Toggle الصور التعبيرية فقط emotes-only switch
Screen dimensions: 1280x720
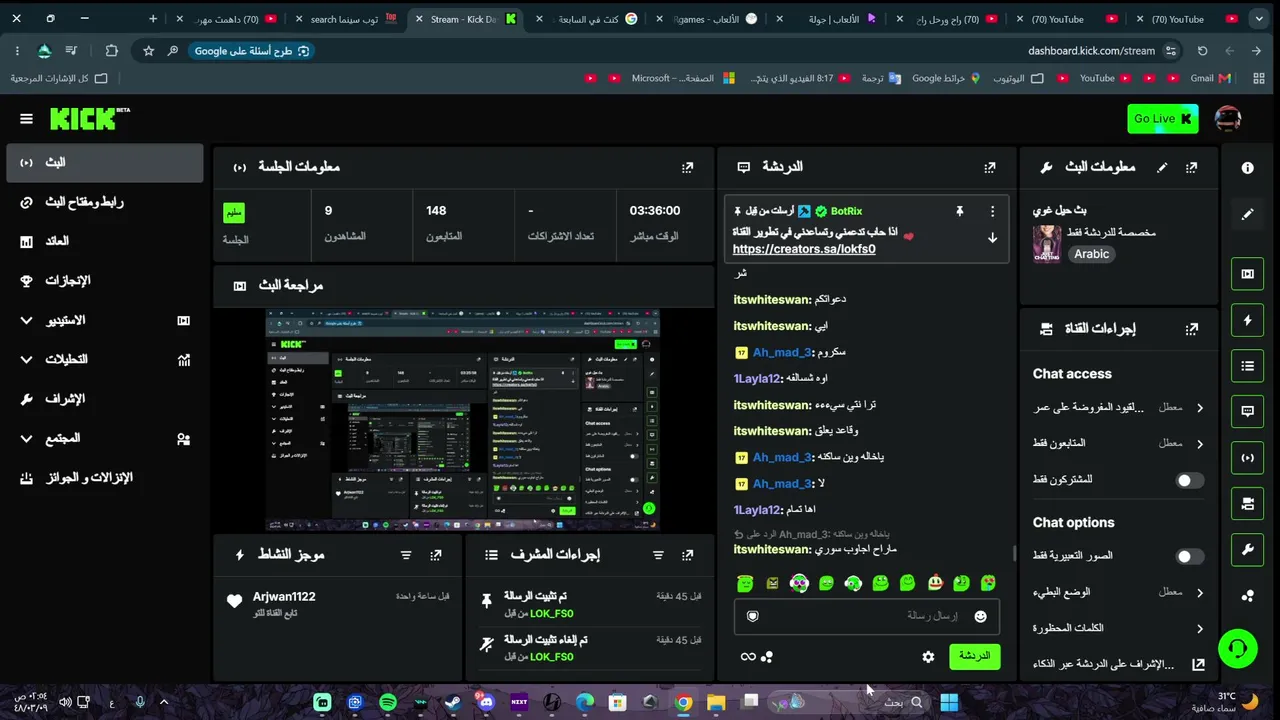click(x=1189, y=556)
